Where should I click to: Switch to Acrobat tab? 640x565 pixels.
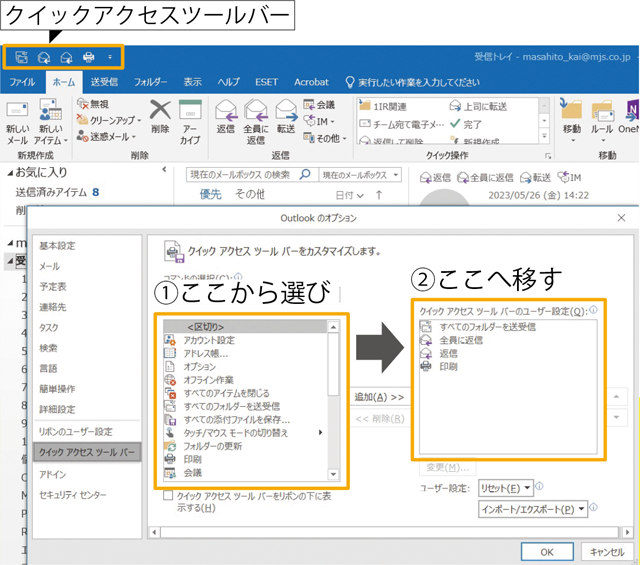(x=311, y=82)
